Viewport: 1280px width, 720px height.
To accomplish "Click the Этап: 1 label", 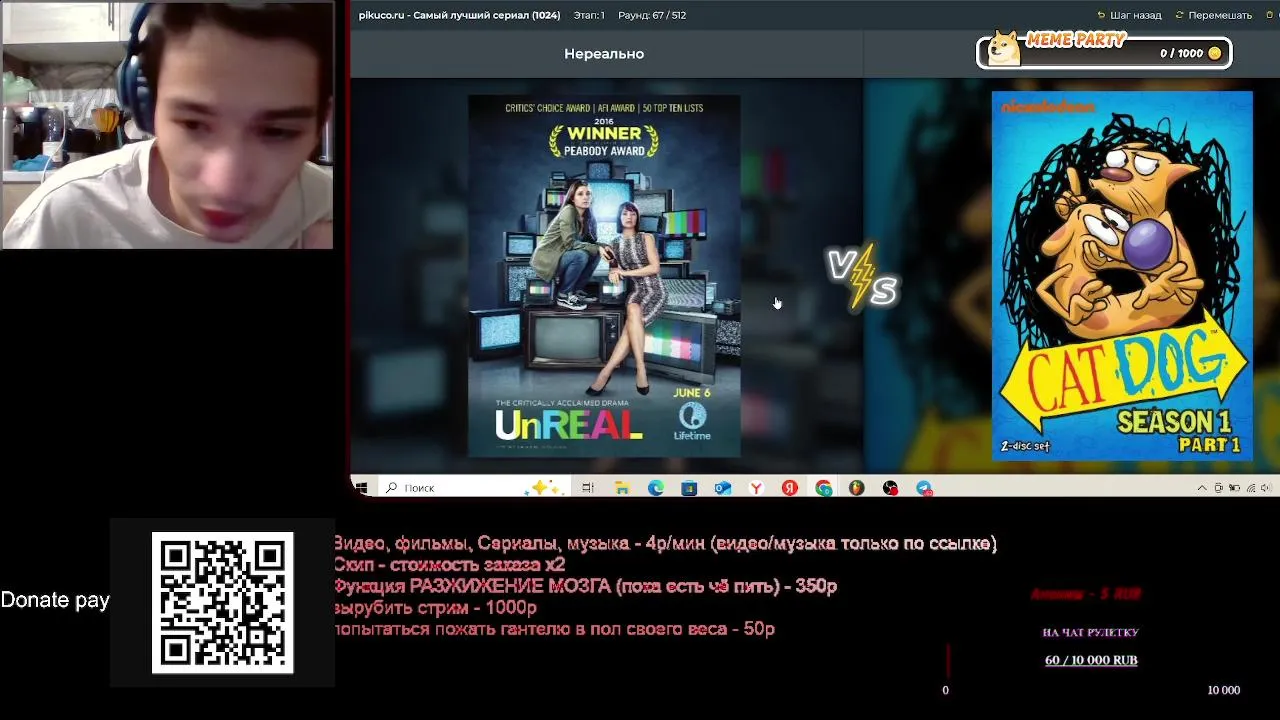I will tap(589, 15).
